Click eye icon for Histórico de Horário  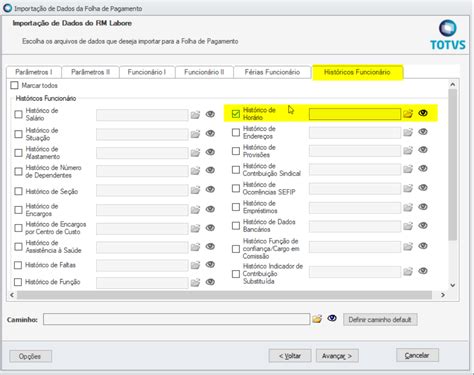(x=423, y=113)
